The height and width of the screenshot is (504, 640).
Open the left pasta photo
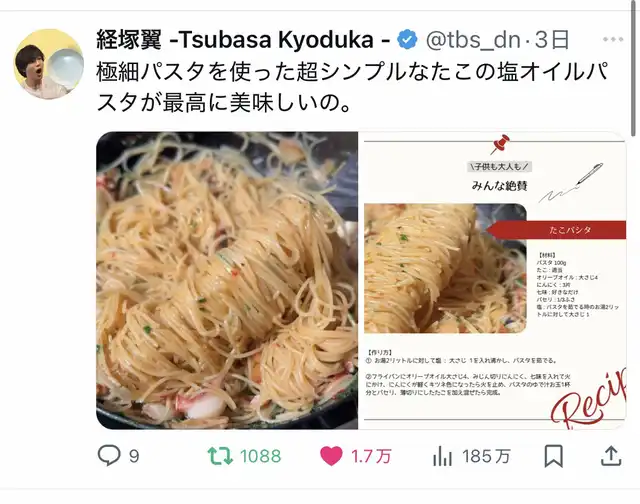pos(227,280)
